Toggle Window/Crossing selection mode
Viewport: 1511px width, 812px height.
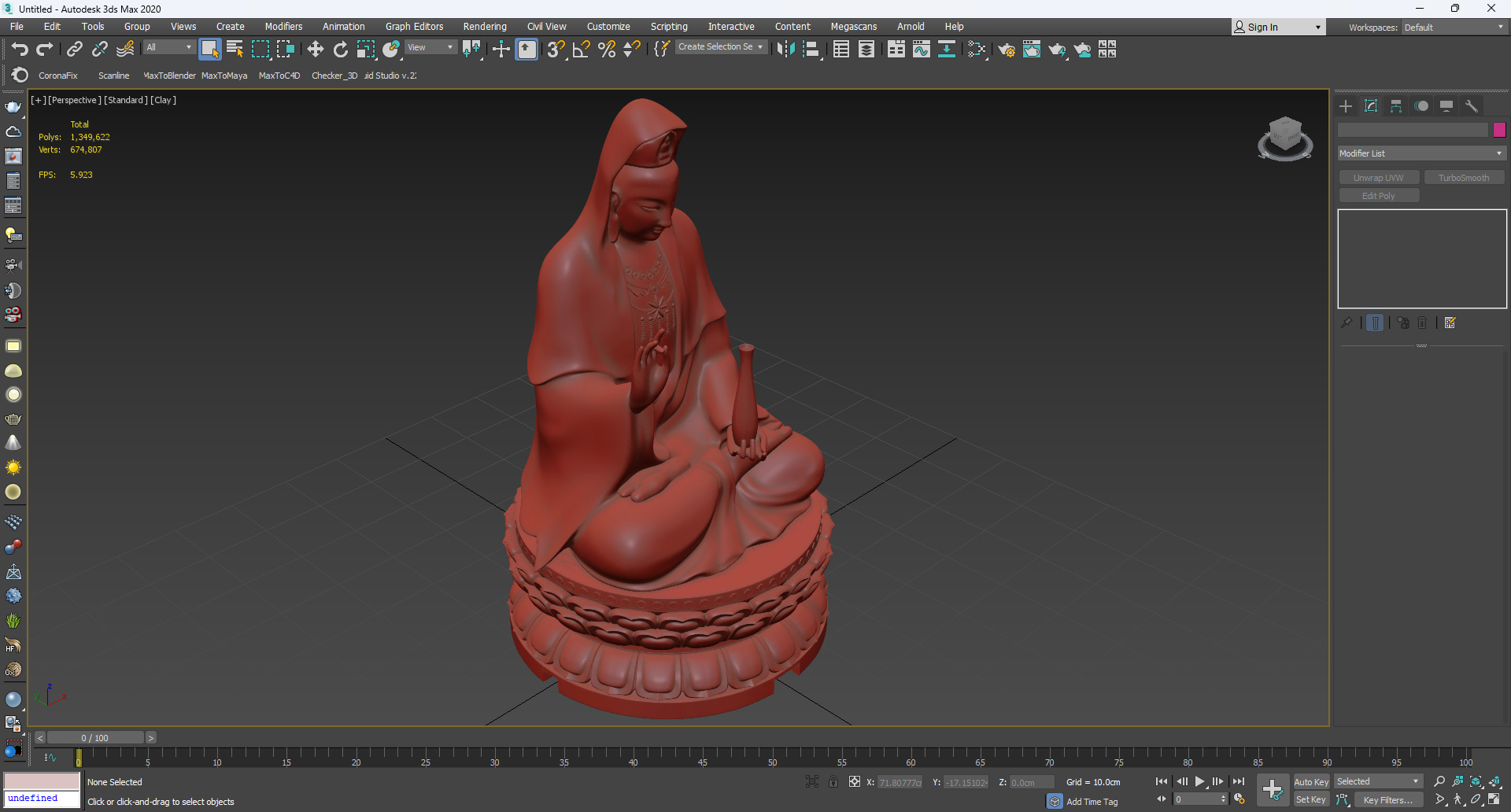pyautogui.click(x=285, y=50)
